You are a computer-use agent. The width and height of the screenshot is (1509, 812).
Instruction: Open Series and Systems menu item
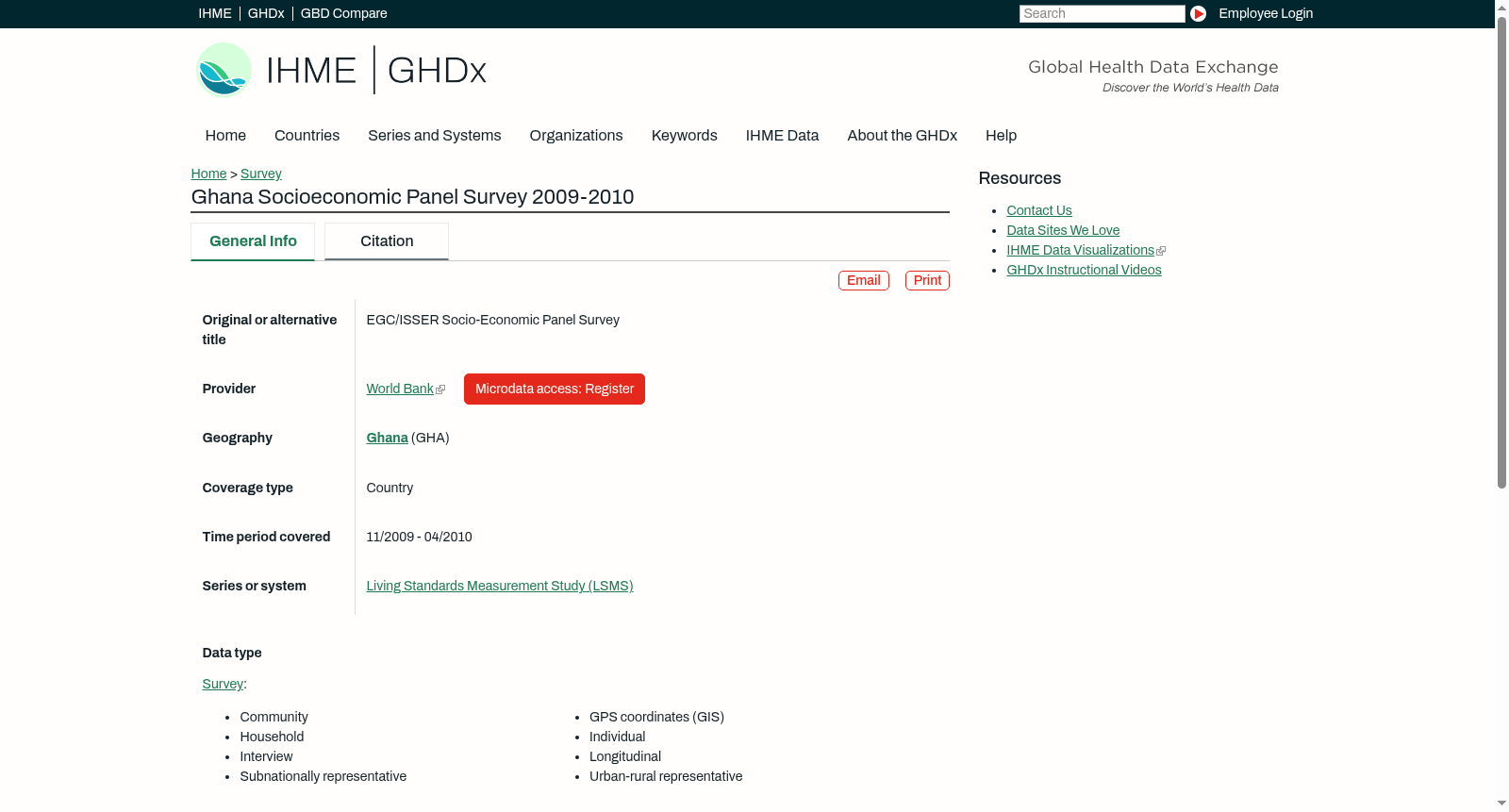click(434, 135)
